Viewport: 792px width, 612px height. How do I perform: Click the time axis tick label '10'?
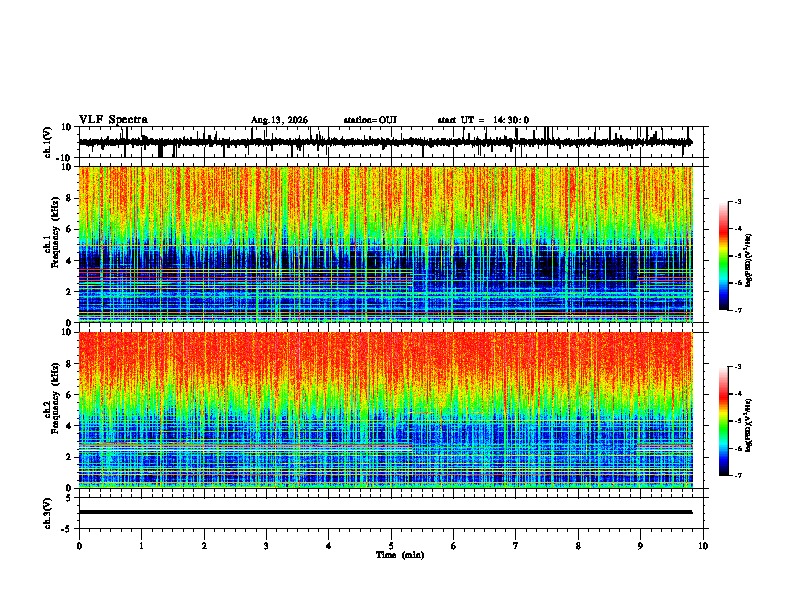[x=703, y=546]
